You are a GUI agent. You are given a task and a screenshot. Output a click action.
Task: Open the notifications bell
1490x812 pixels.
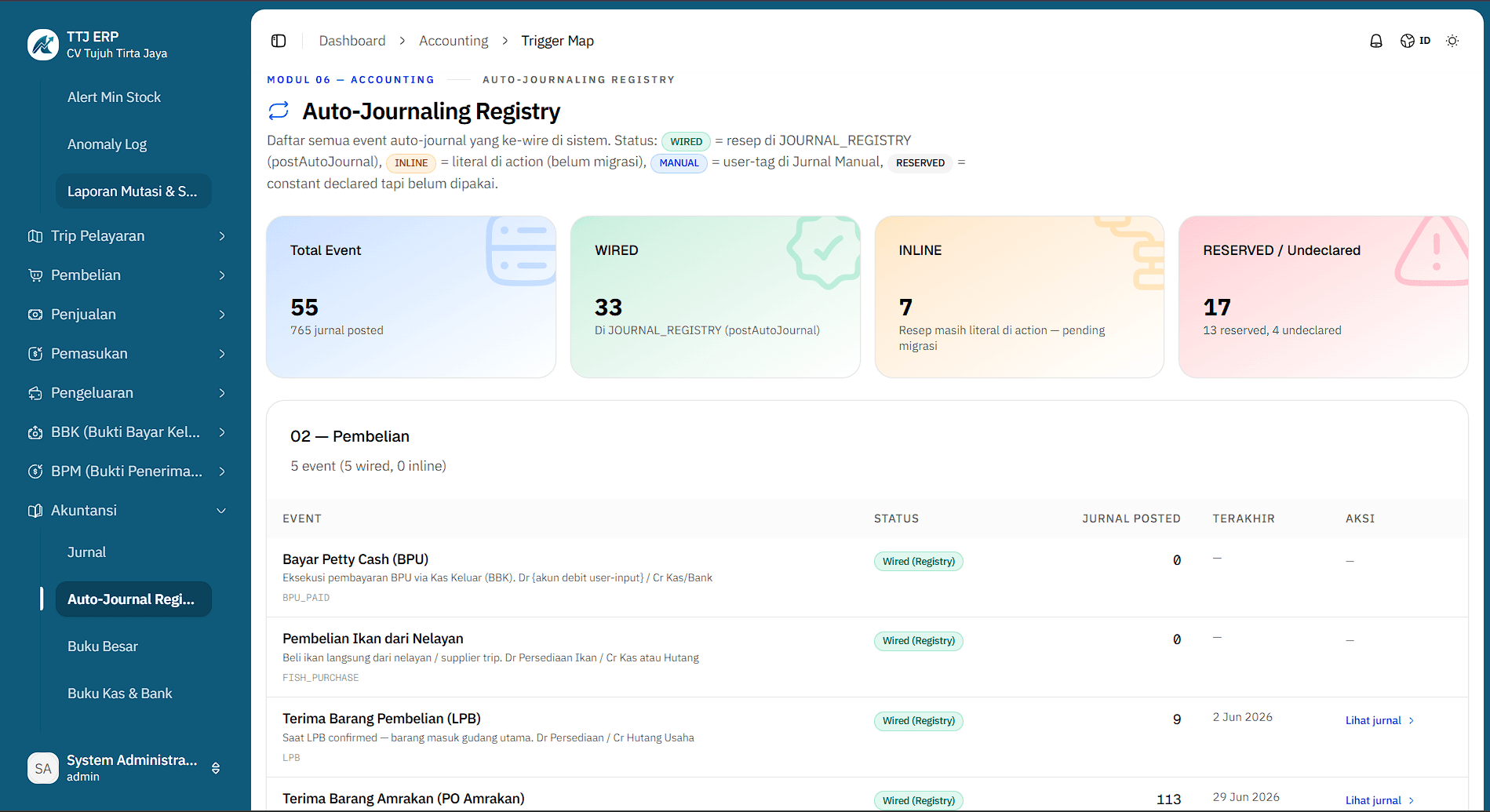point(1375,41)
